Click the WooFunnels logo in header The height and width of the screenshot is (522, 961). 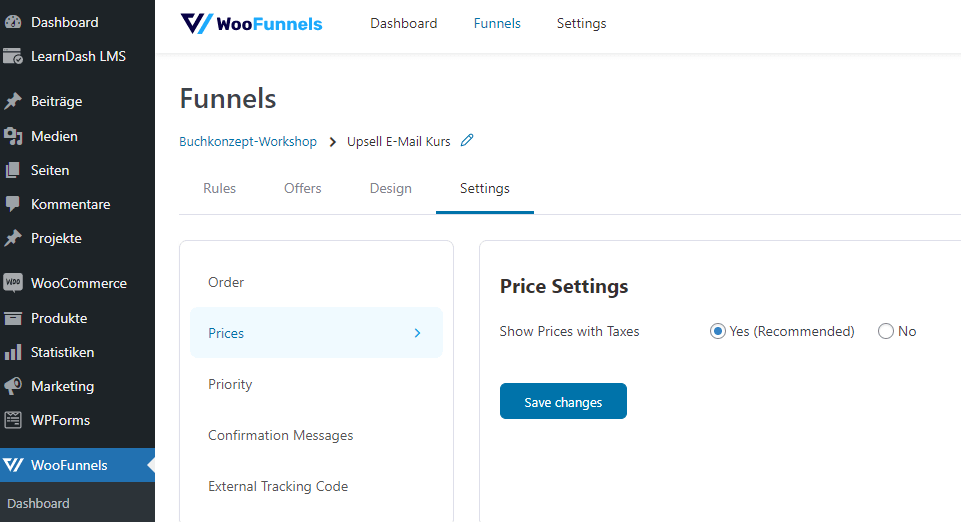click(251, 23)
